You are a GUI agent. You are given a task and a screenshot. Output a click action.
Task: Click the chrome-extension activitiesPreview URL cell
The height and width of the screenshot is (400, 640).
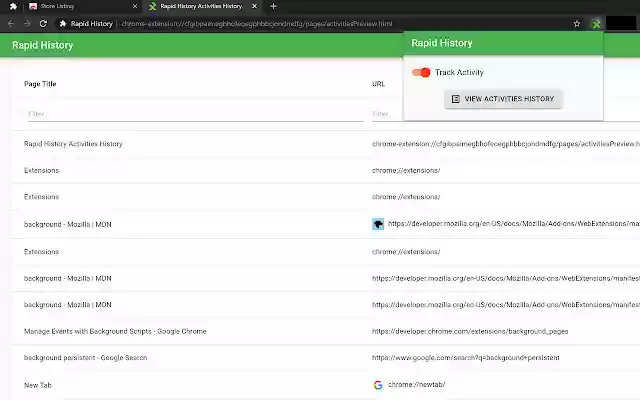(506, 144)
